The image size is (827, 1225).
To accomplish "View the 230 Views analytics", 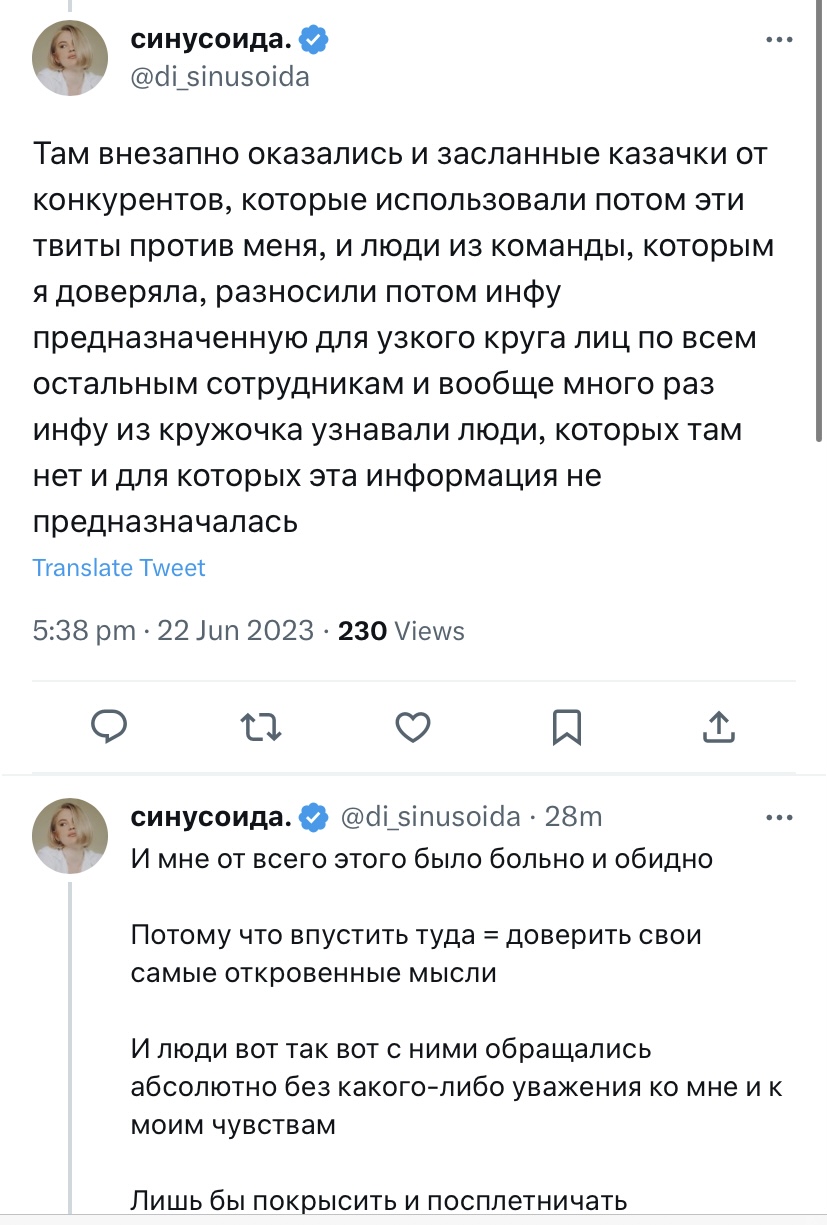I will (402, 631).
